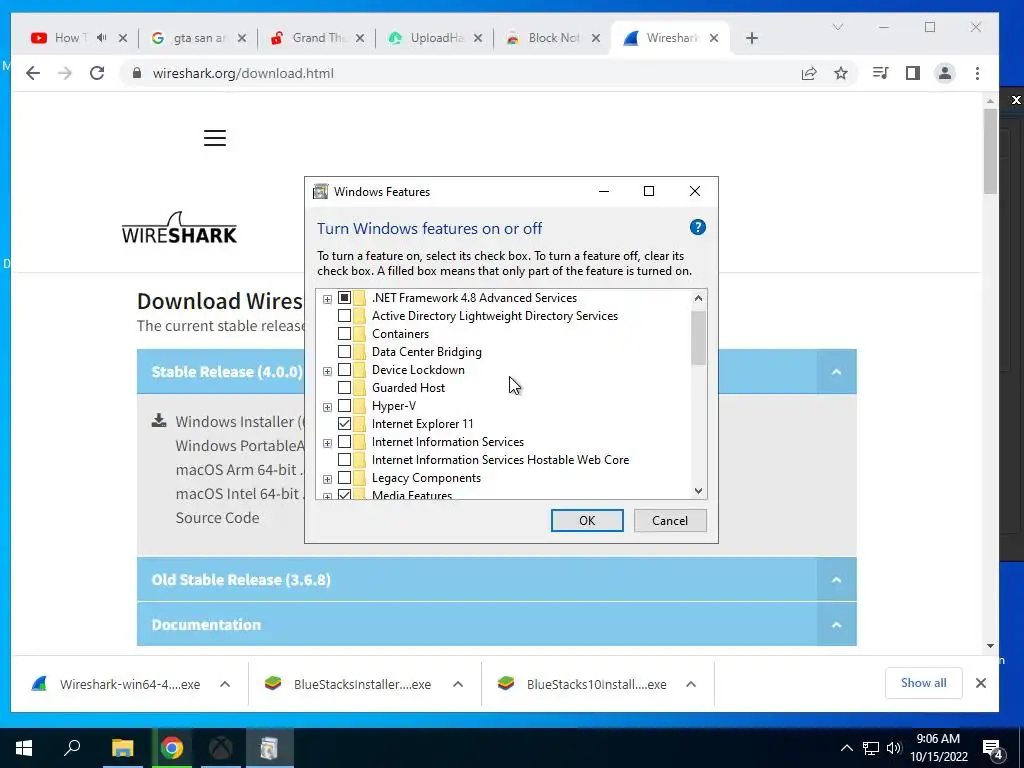Open the Windows Start menu
This screenshot has height=768, width=1024.
click(24, 748)
